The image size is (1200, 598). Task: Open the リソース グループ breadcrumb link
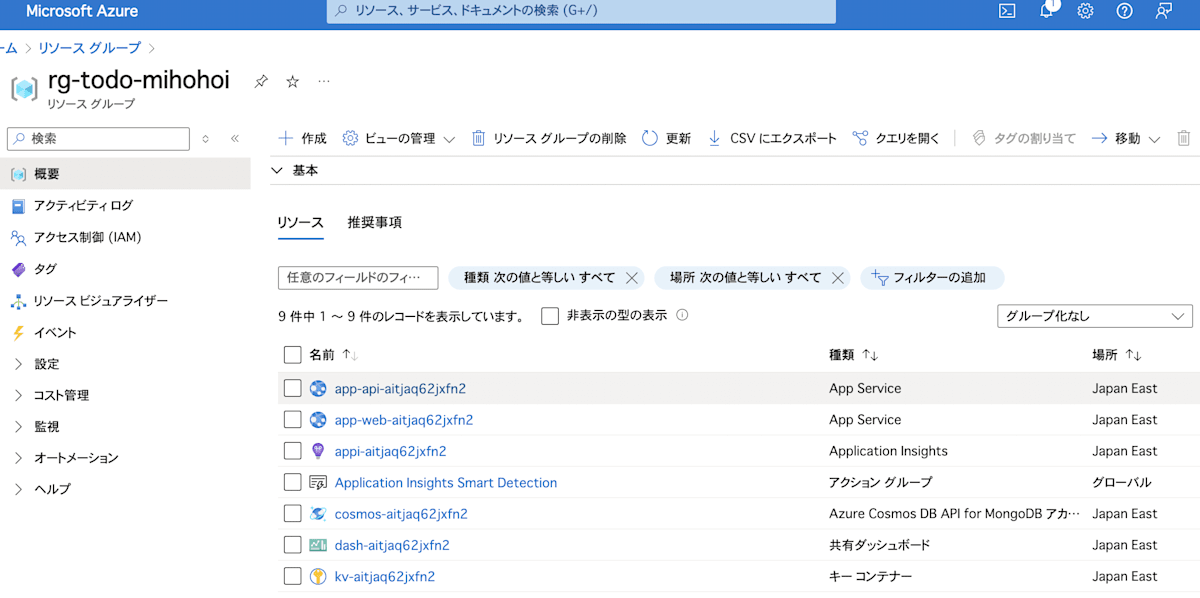(89, 48)
